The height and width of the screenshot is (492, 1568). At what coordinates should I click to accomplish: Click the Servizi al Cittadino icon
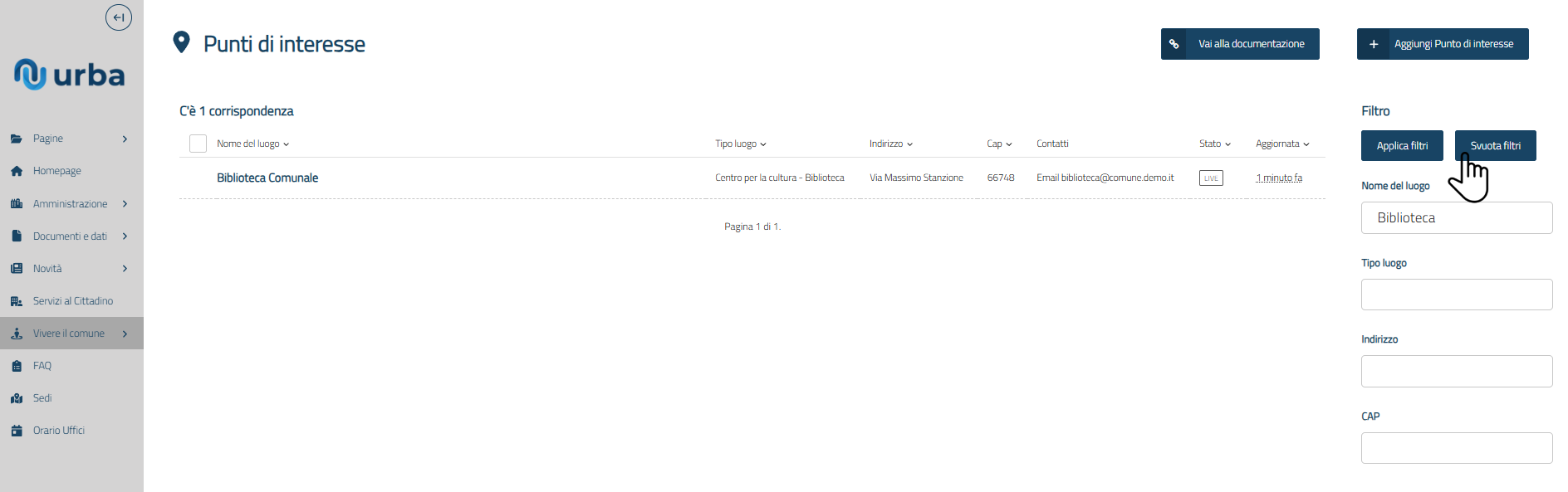coord(17,301)
